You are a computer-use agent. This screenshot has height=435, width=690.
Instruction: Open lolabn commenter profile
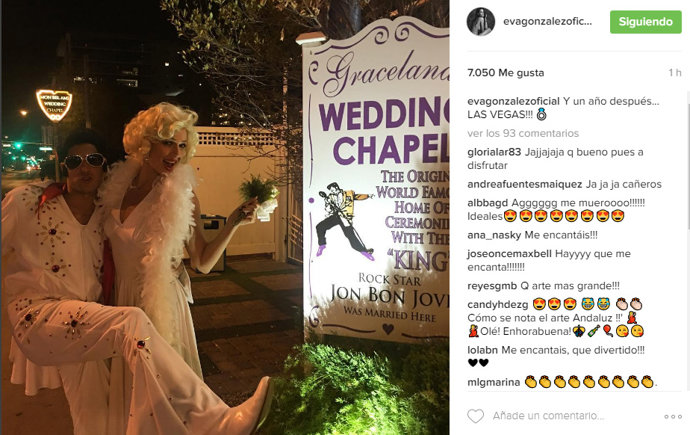tap(482, 350)
